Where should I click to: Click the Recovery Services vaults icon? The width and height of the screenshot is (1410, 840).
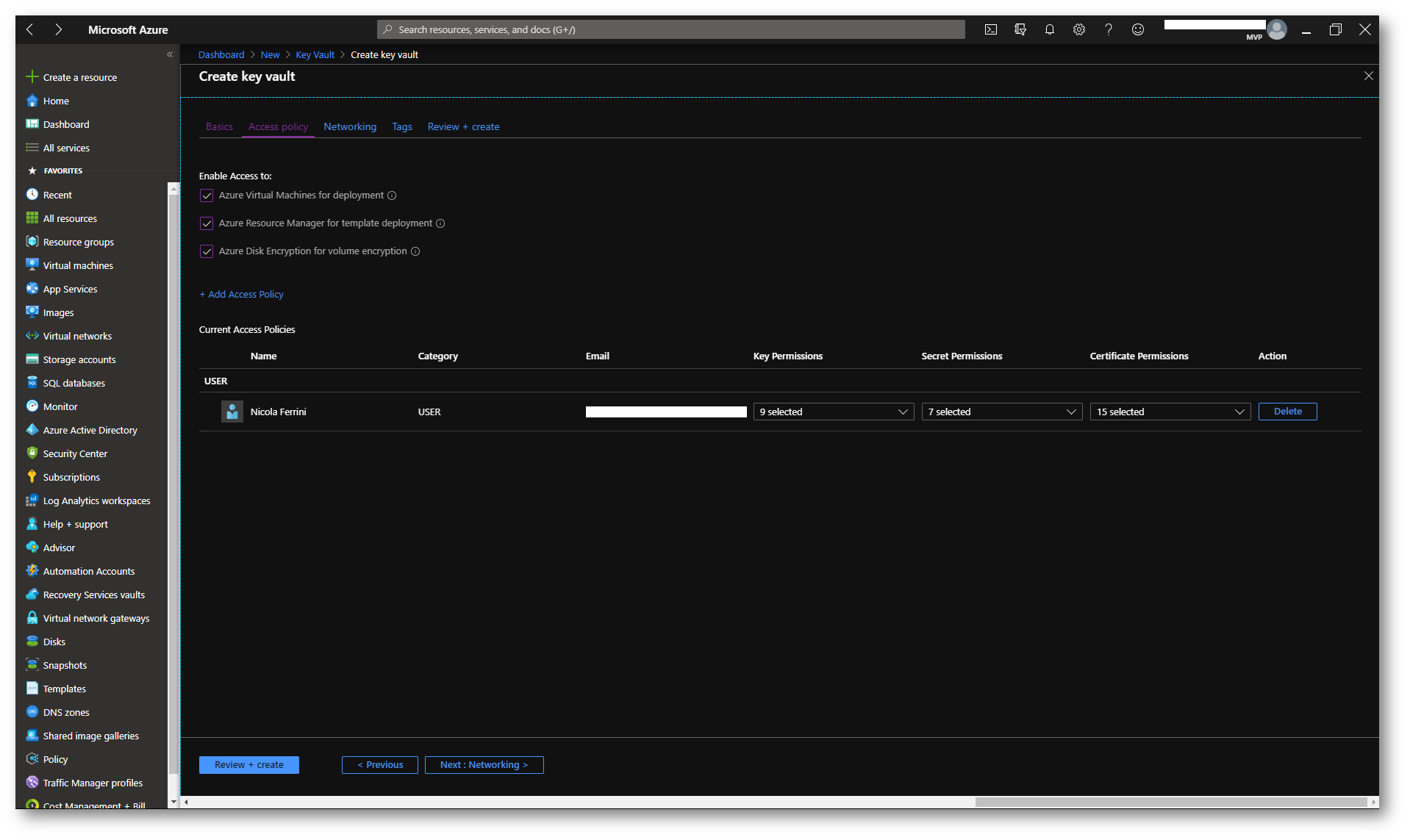pos(32,595)
